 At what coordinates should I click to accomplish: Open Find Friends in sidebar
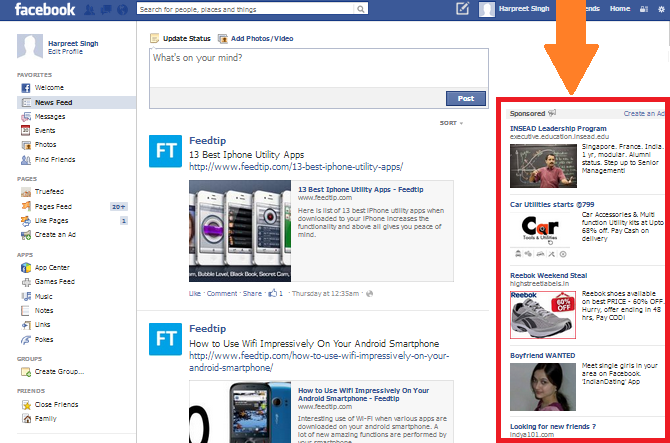click(x=55, y=160)
